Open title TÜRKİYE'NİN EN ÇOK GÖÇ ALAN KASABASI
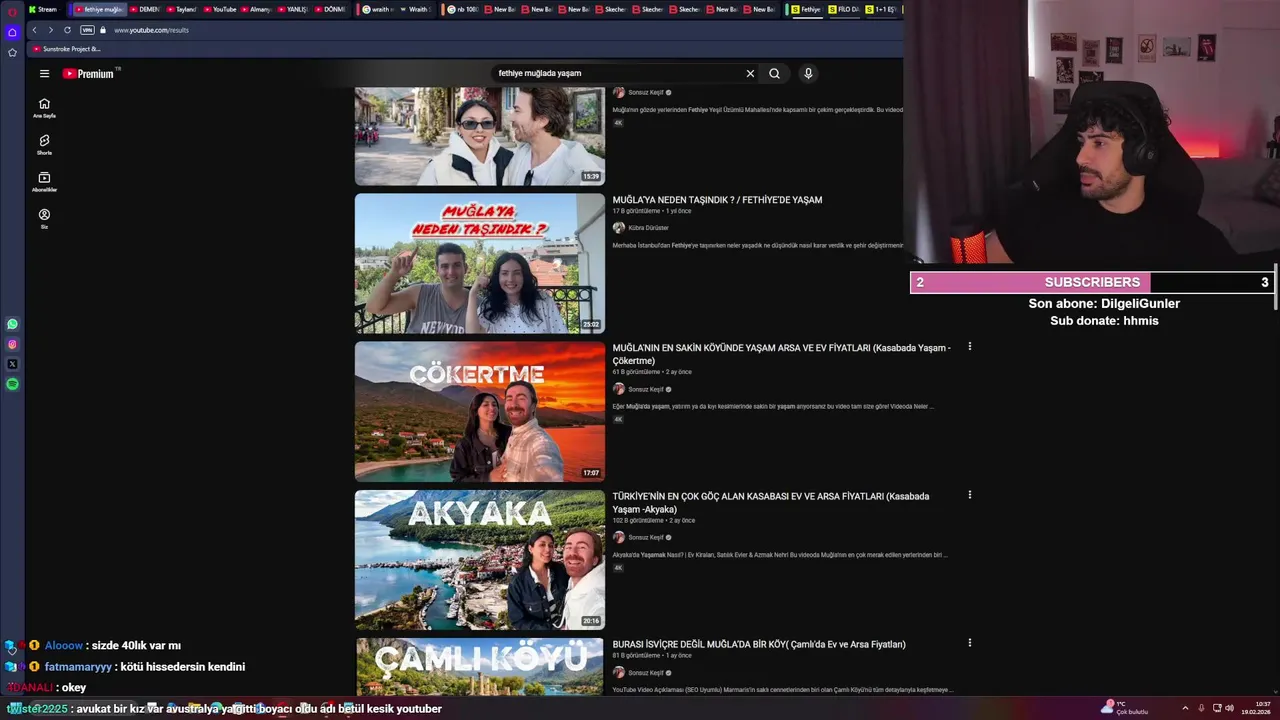This screenshot has width=1280, height=720. [x=771, y=502]
